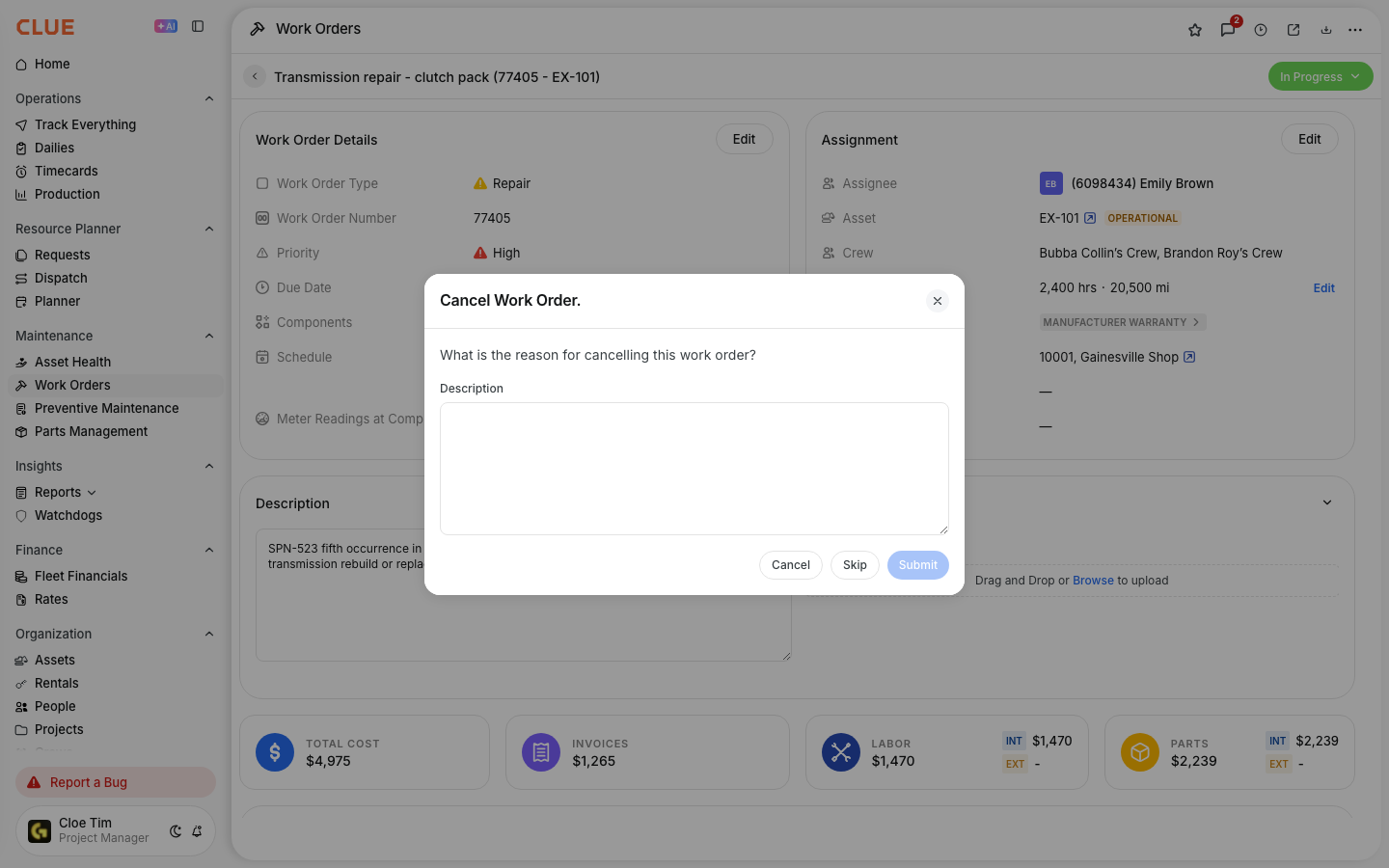
Task: Toggle sidebar collapse icon
Action: 198,27
